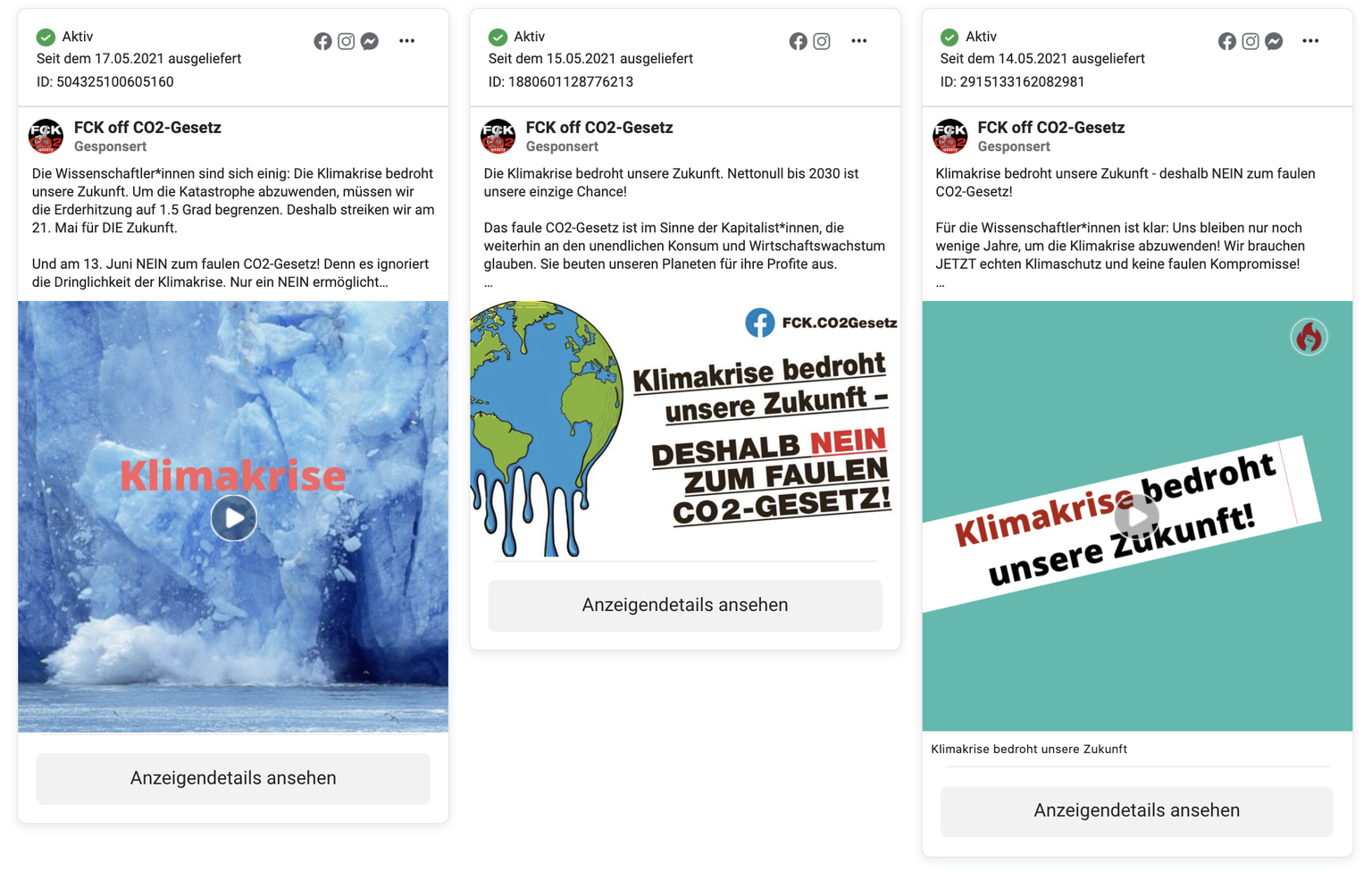The height and width of the screenshot is (872, 1372).
Task: Open FCK off CO2-Gesetz page name, first ad
Action: coord(147,128)
